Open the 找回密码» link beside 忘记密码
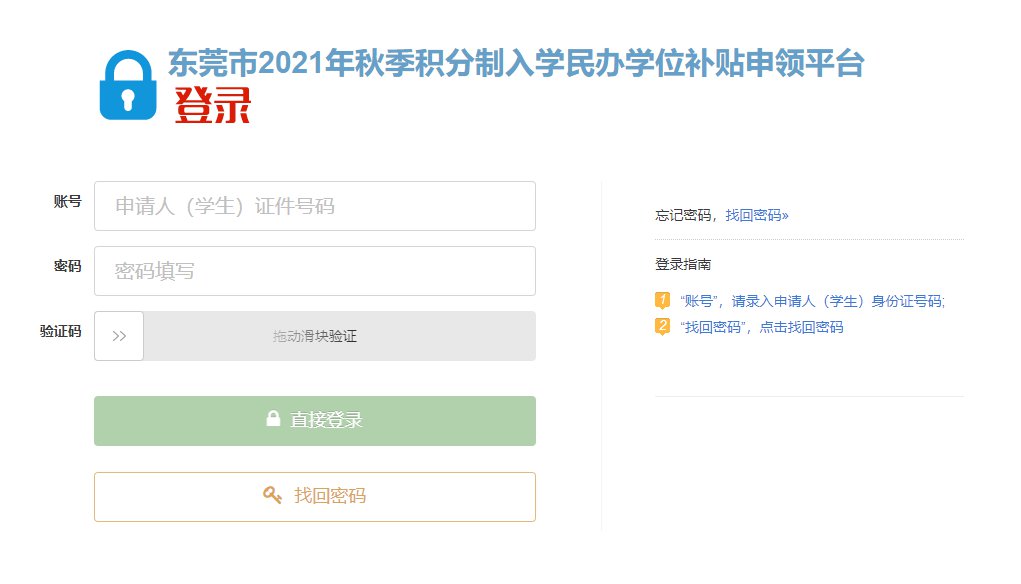 tap(757, 215)
